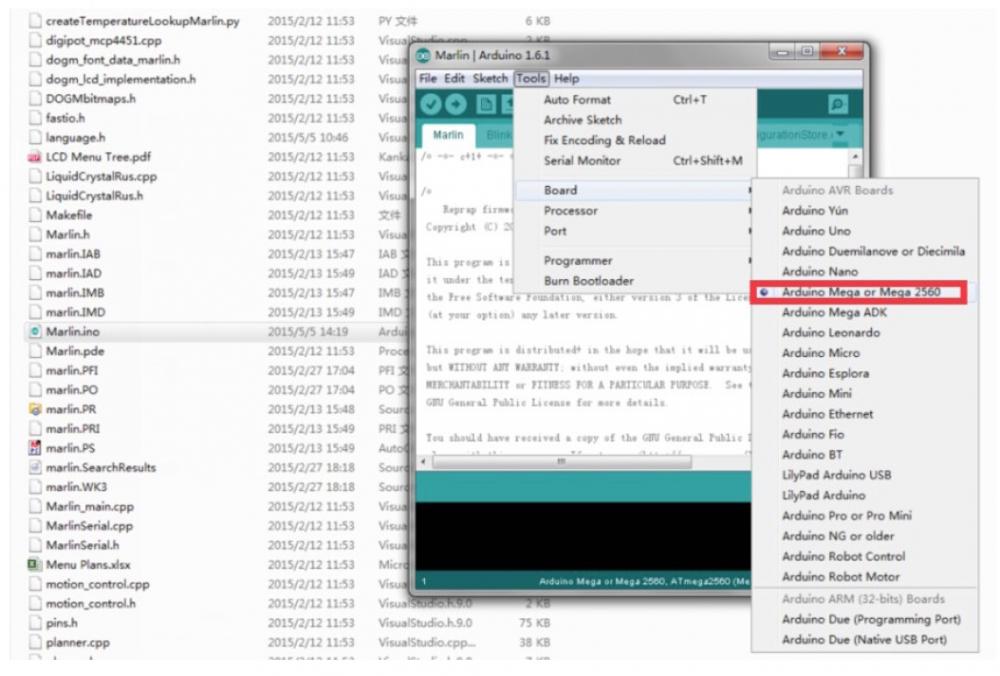Click Burn Bootloader in Tools menu

tap(635, 281)
